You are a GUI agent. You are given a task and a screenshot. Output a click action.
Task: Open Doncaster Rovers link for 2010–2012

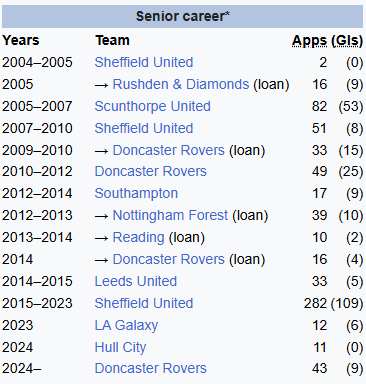pos(150,171)
